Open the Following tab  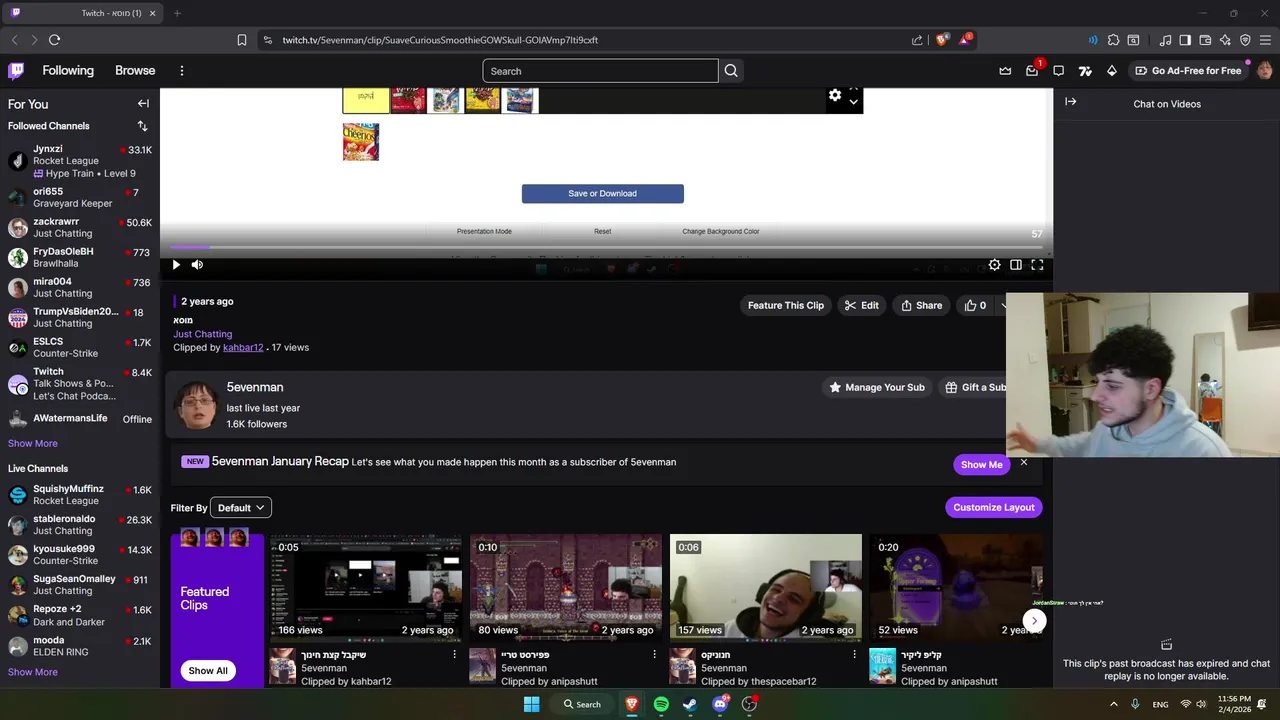[x=68, y=71]
